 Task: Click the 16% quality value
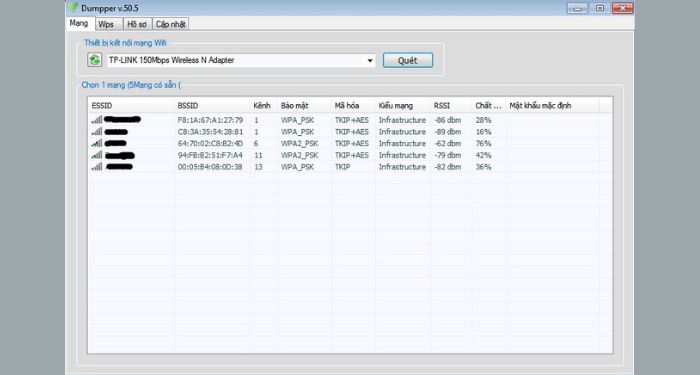pyautogui.click(x=483, y=132)
